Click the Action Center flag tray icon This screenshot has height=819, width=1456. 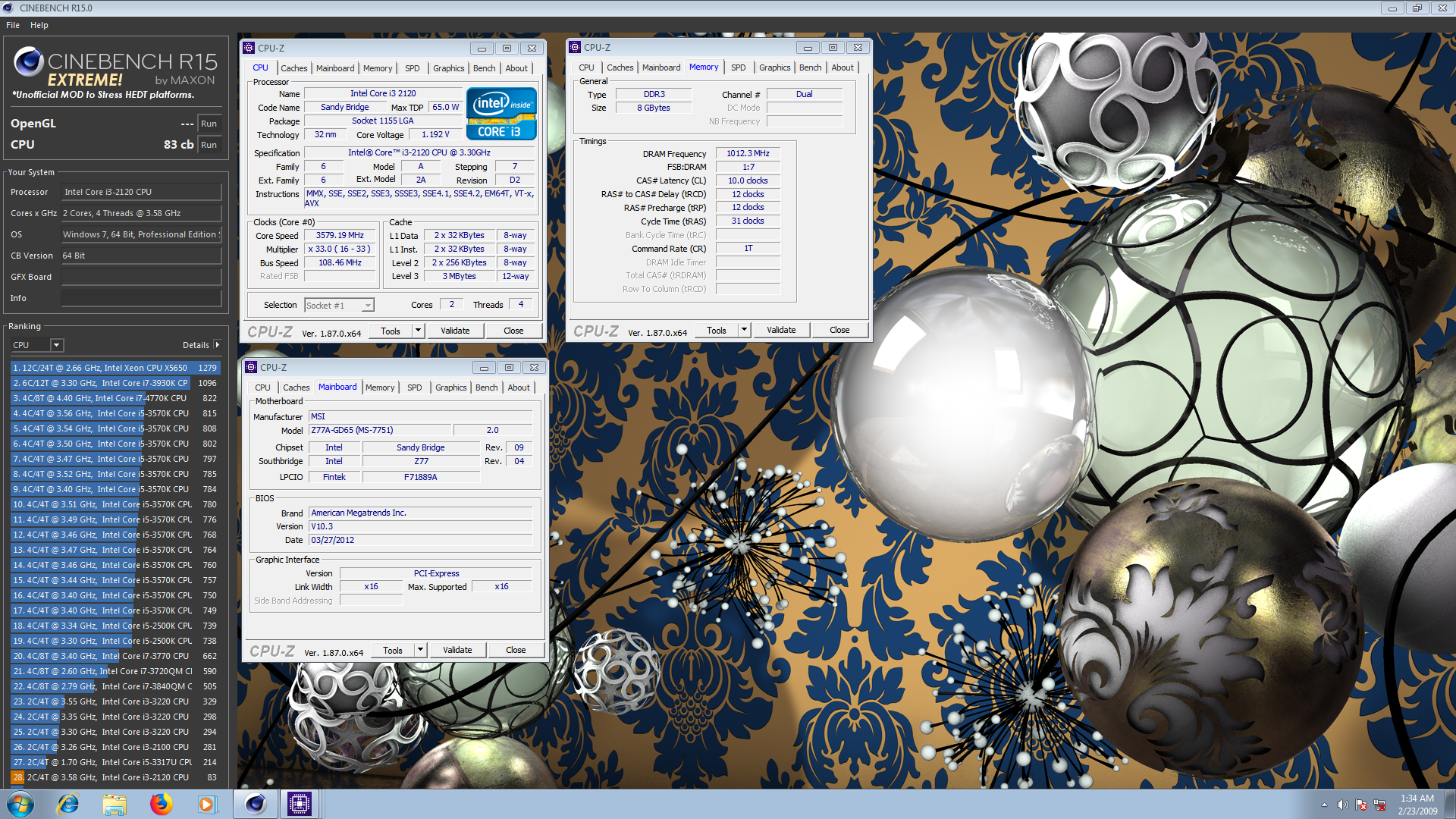pos(1361,805)
